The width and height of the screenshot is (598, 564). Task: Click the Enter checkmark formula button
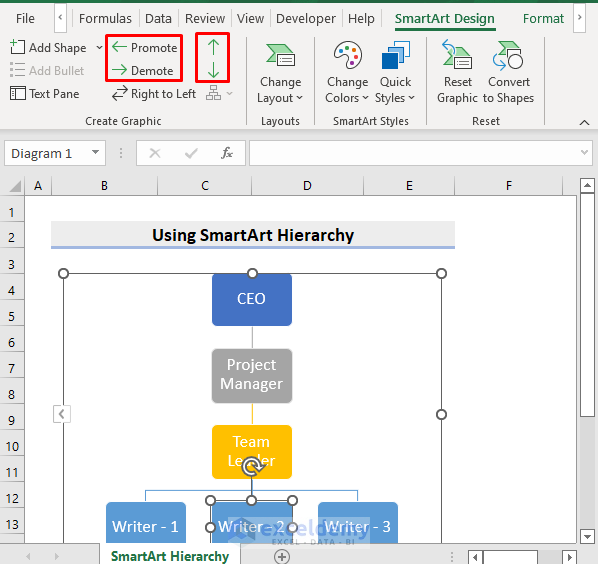coord(191,153)
